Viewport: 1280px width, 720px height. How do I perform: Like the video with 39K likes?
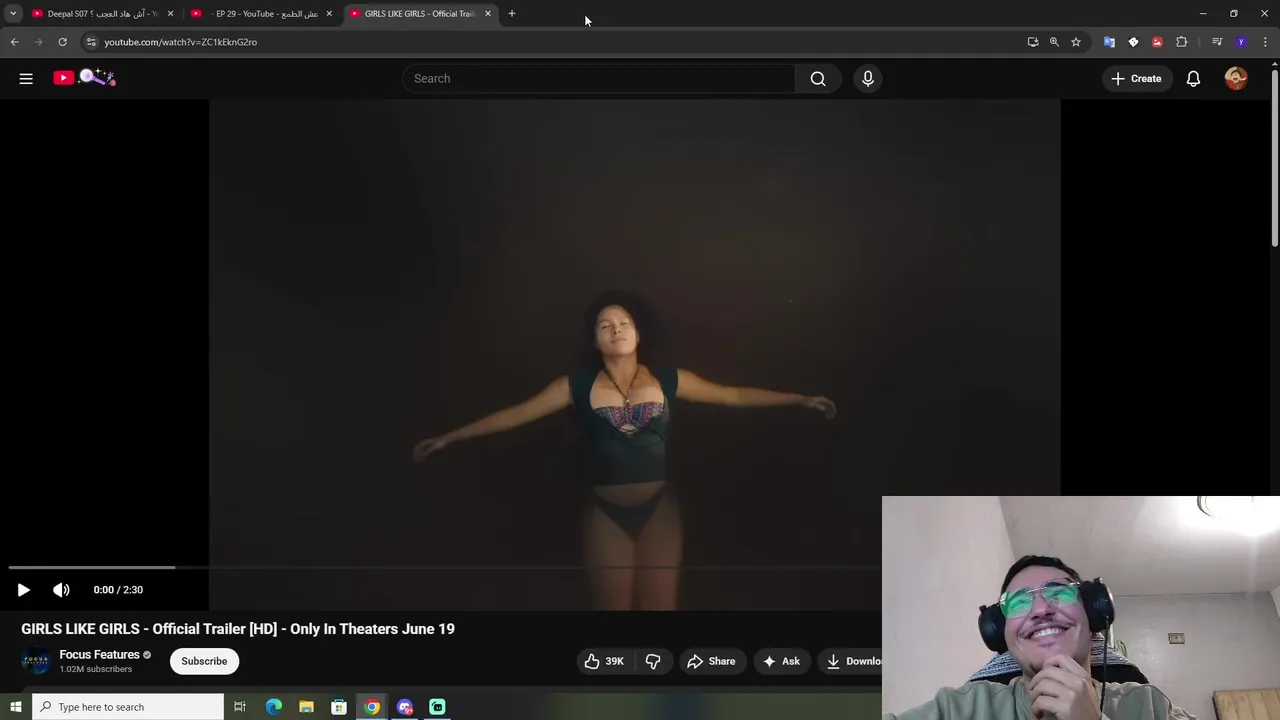coord(604,661)
